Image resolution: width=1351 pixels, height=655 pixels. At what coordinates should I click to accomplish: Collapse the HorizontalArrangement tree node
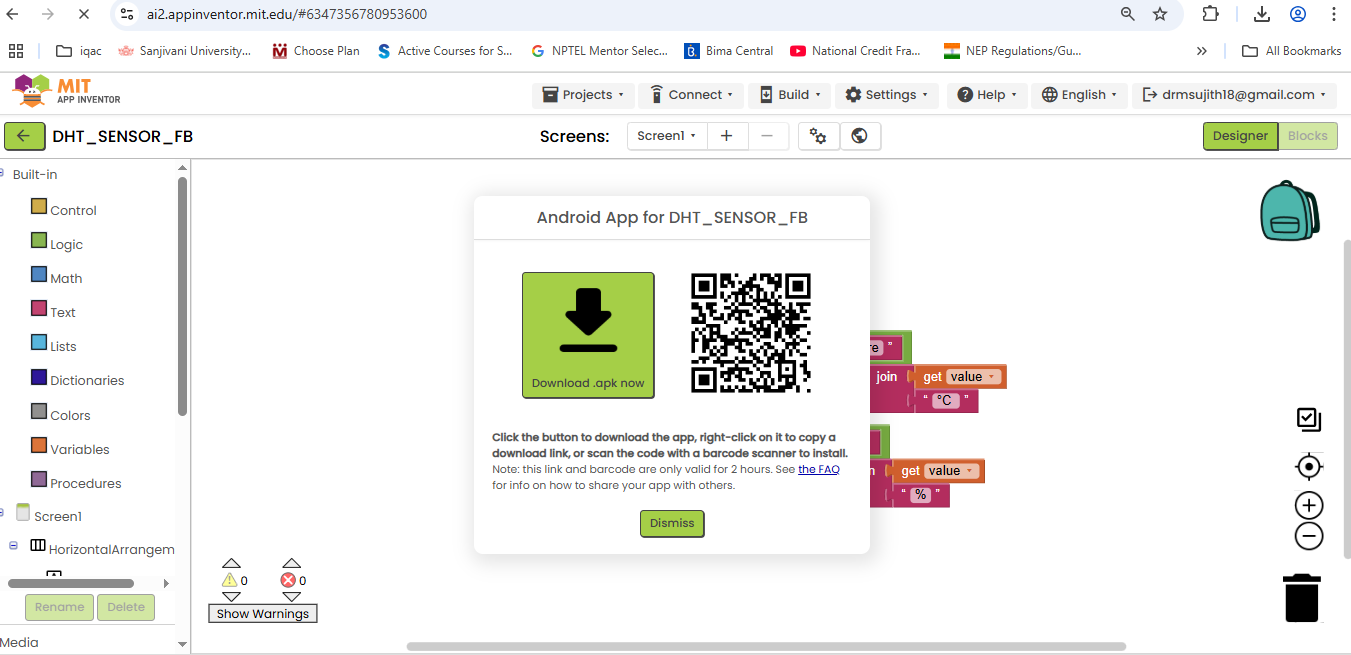tap(14, 546)
